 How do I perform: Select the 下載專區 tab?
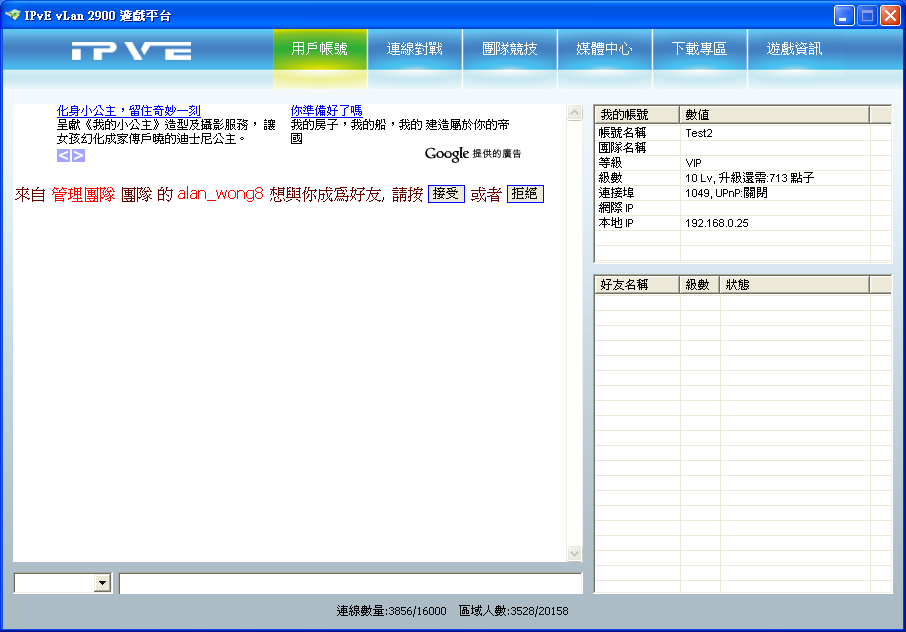[699, 49]
